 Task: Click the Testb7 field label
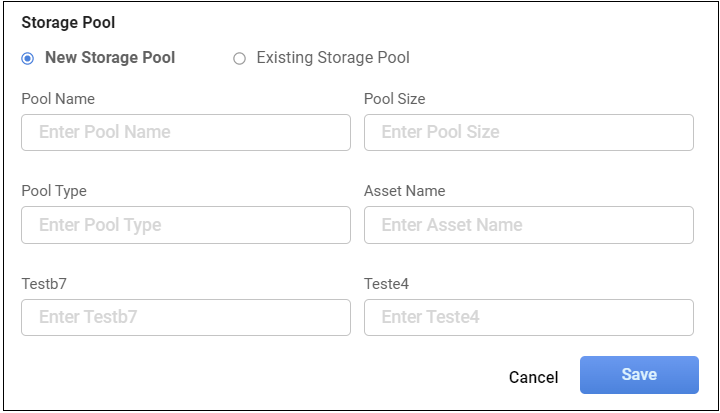pyautogui.click(x=46, y=284)
